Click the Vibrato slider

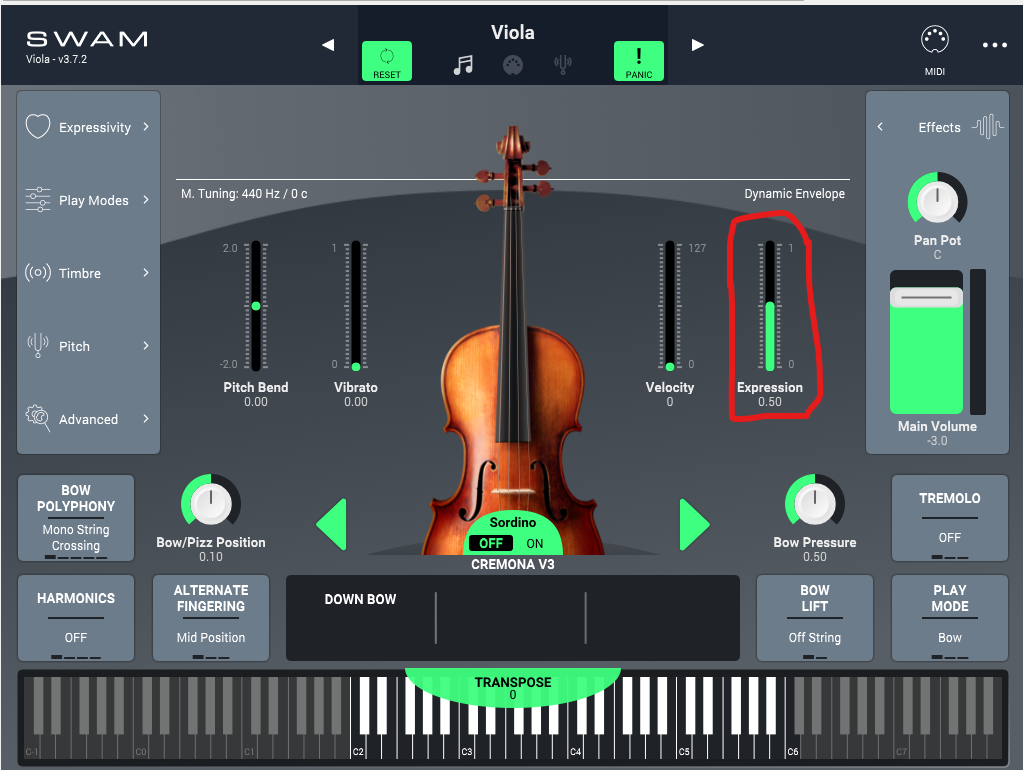pos(356,306)
